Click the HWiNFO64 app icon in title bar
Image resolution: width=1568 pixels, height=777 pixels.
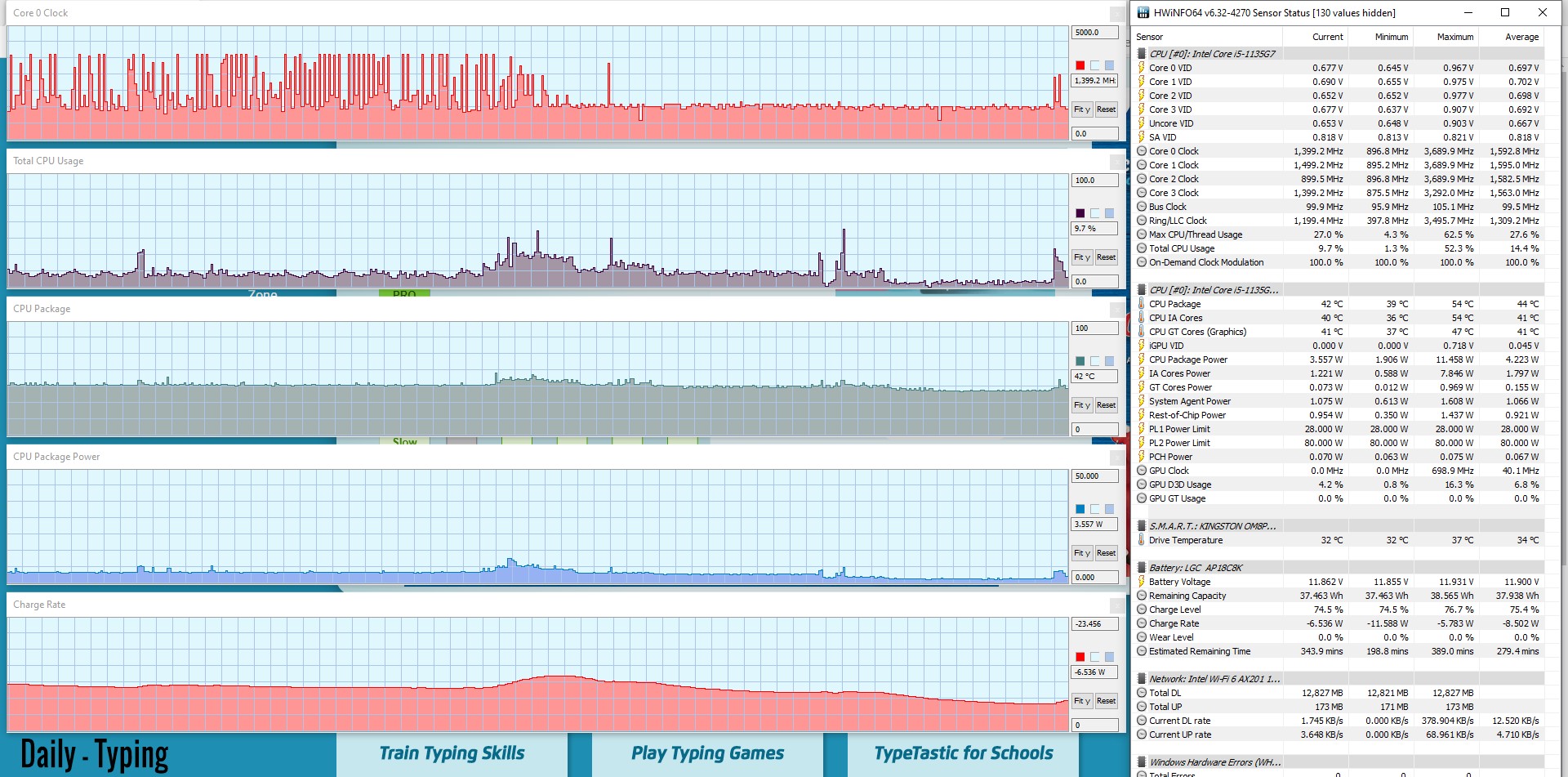coord(1143,12)
